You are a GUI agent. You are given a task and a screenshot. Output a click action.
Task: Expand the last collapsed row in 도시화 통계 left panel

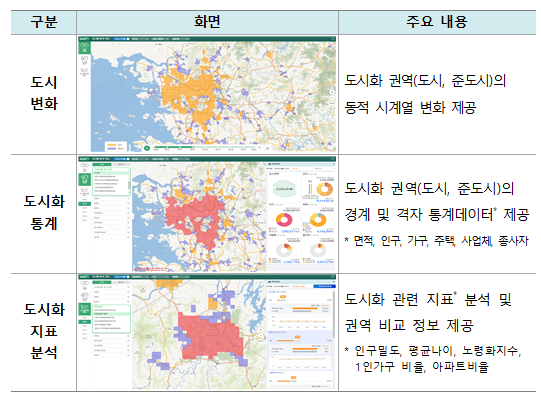(x=111, y=237)
